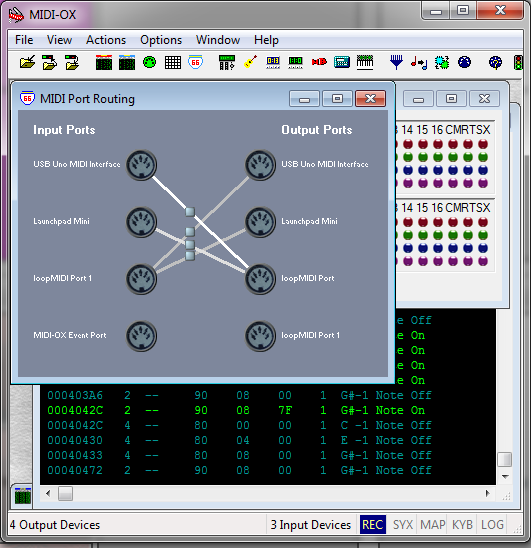The image size is (531, 548).
Task: Open the Options menu
Action: [161, 40]
